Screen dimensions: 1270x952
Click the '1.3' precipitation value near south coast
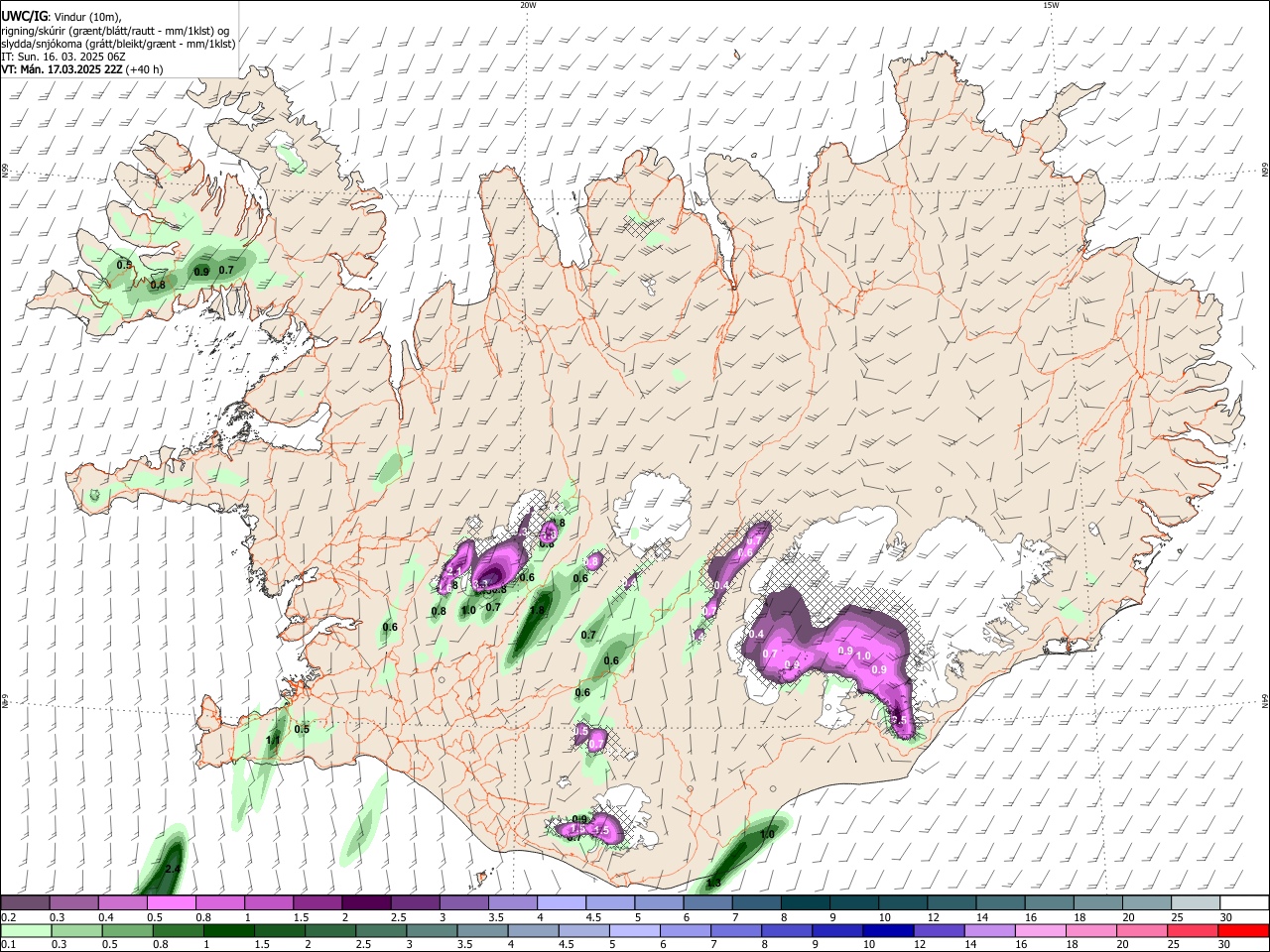[x=713, y=883]
